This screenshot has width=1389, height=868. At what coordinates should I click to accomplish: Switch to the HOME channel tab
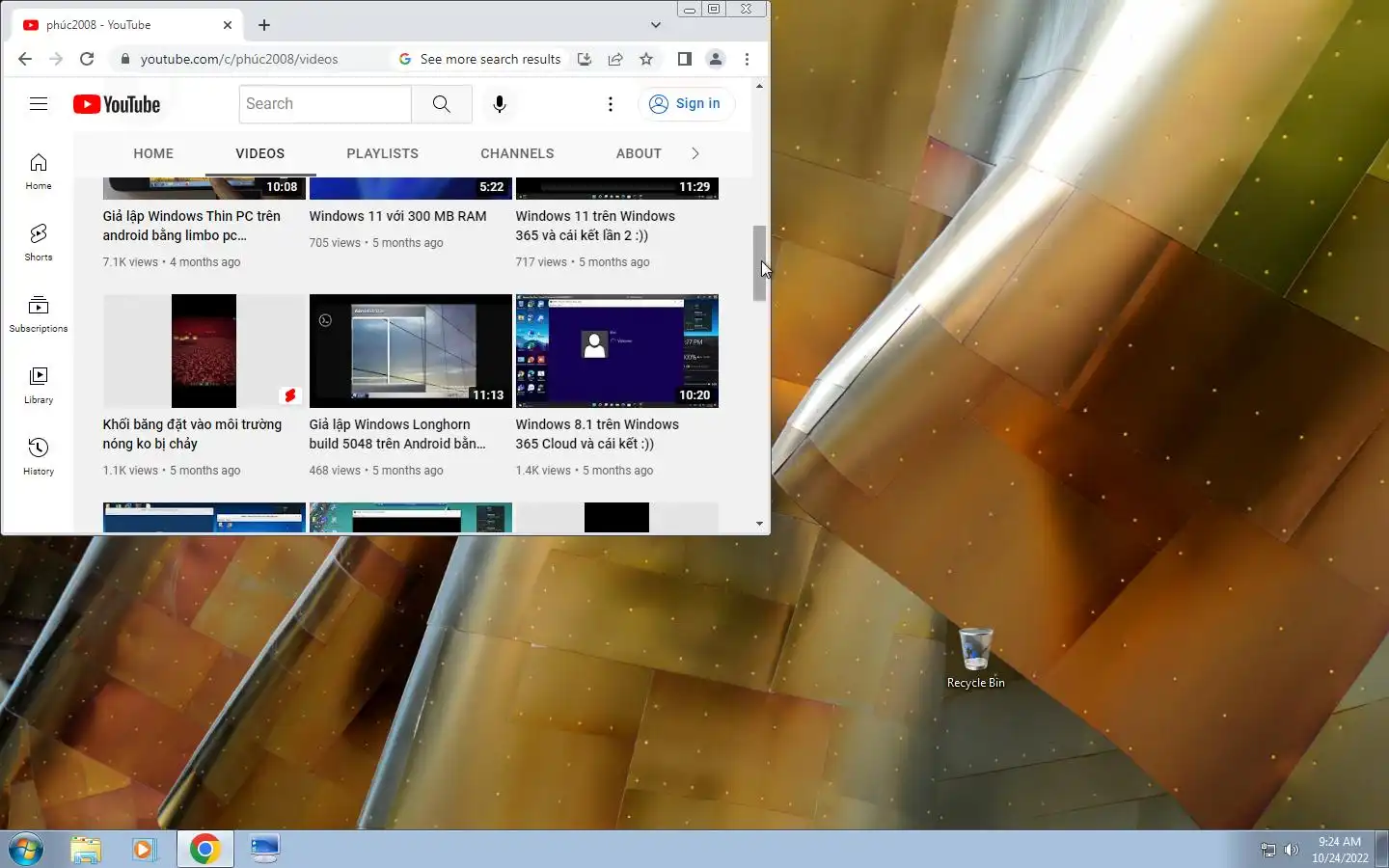coord(153,153)
